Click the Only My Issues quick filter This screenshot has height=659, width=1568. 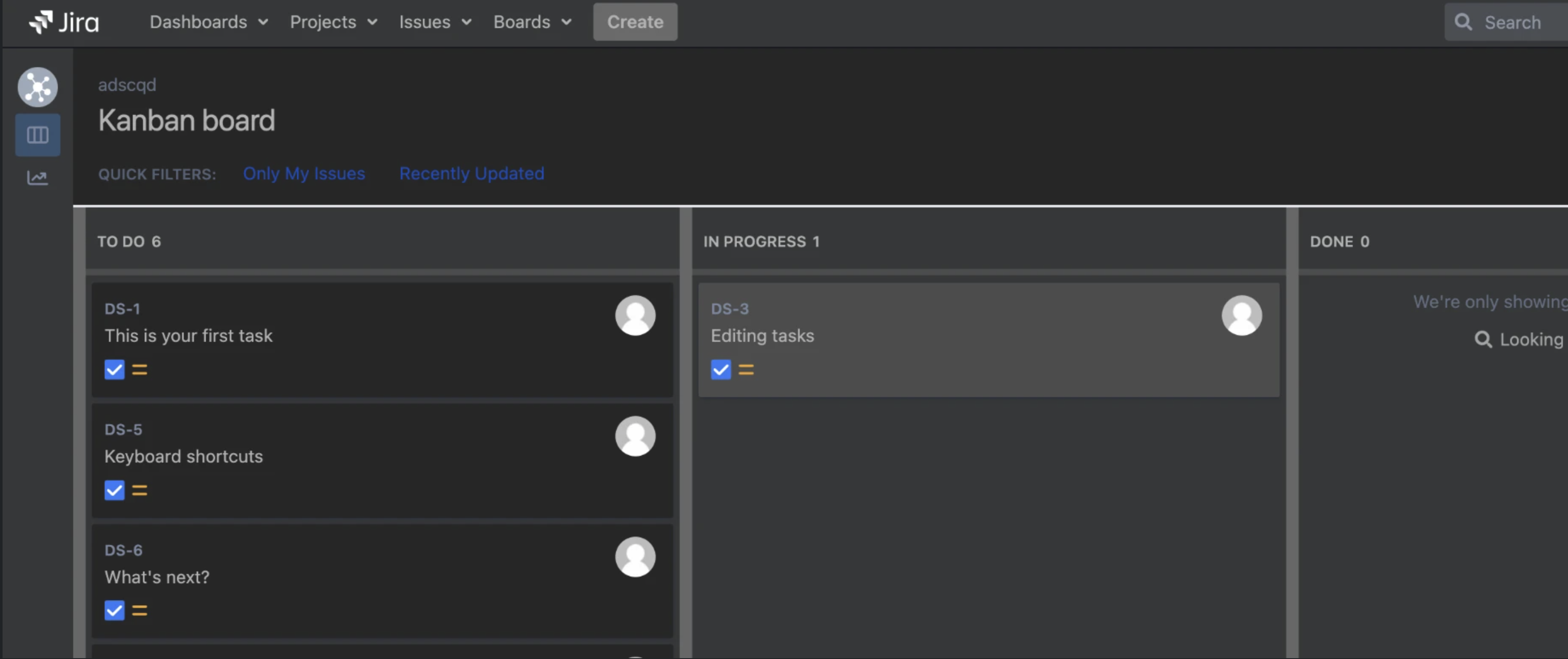[x=304, y=172]
